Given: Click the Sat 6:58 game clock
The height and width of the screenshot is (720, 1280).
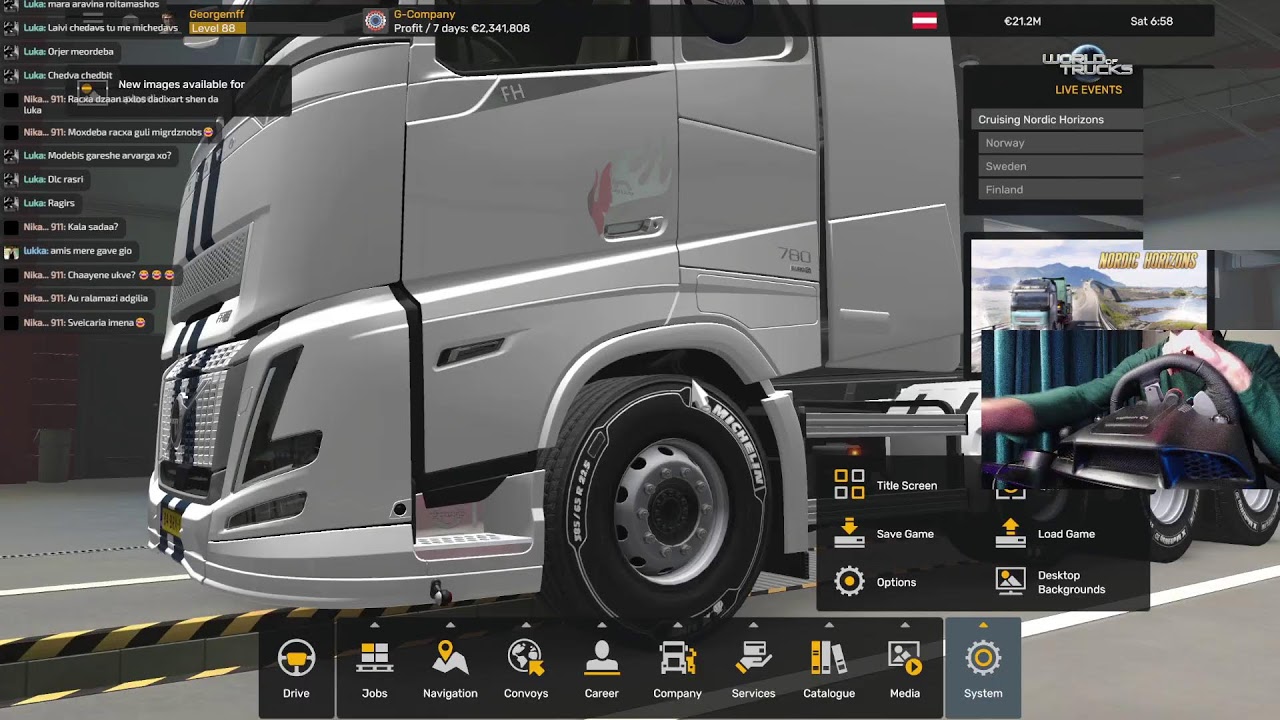Looking at the screenshot, I should pos(1151,21).
